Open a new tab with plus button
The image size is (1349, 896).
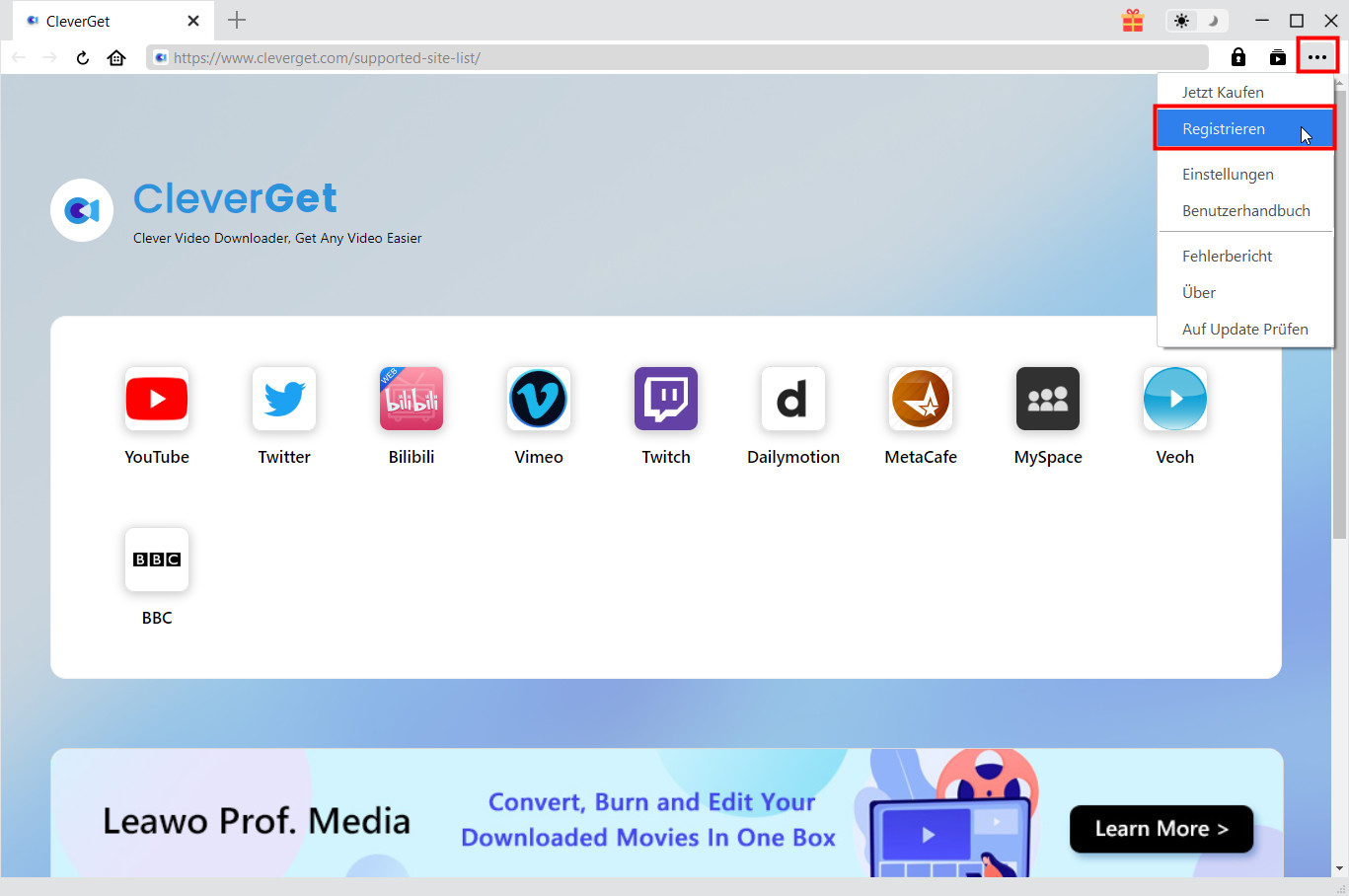(x=237, y=21)
